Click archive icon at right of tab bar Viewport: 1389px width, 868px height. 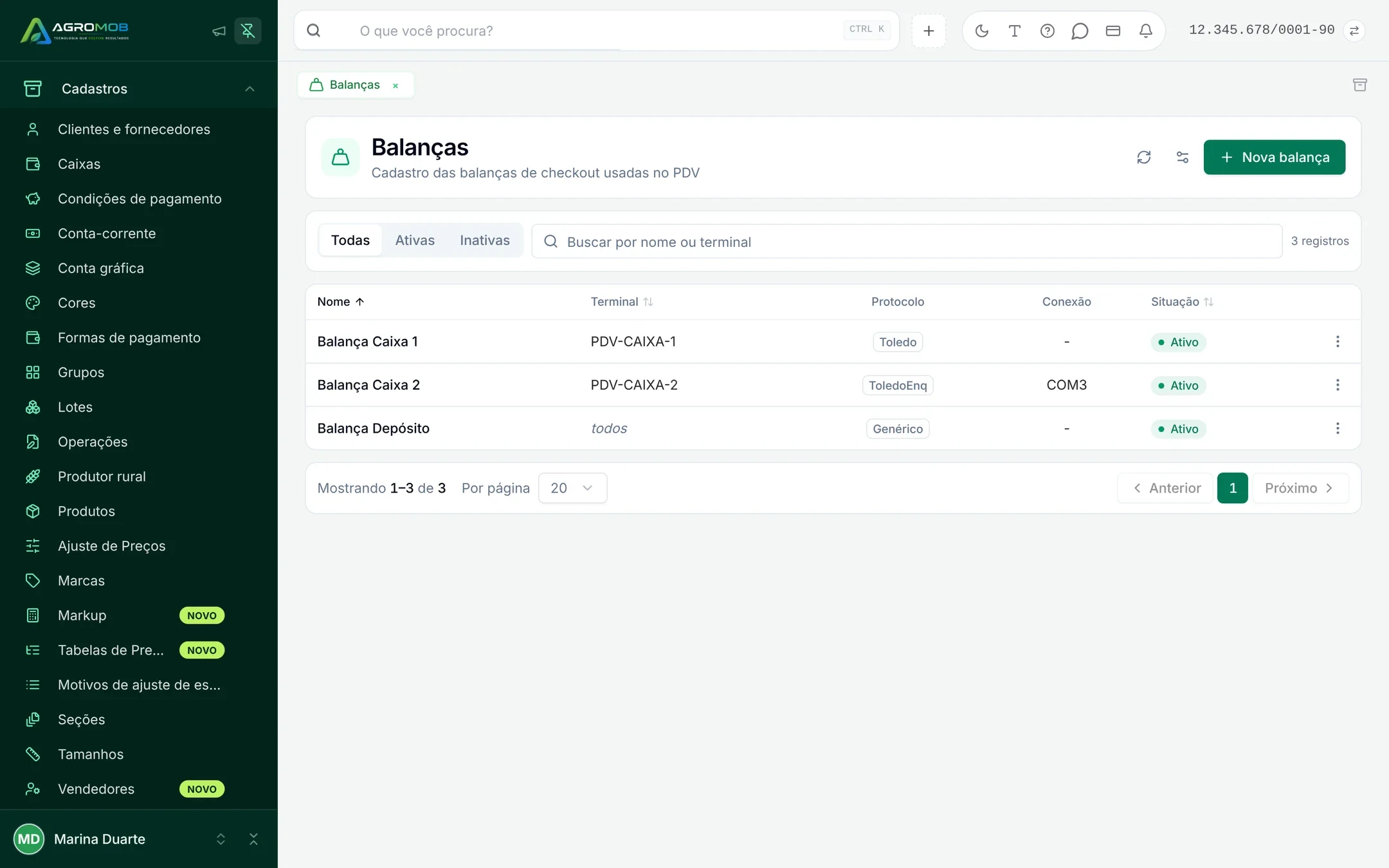1359,85
